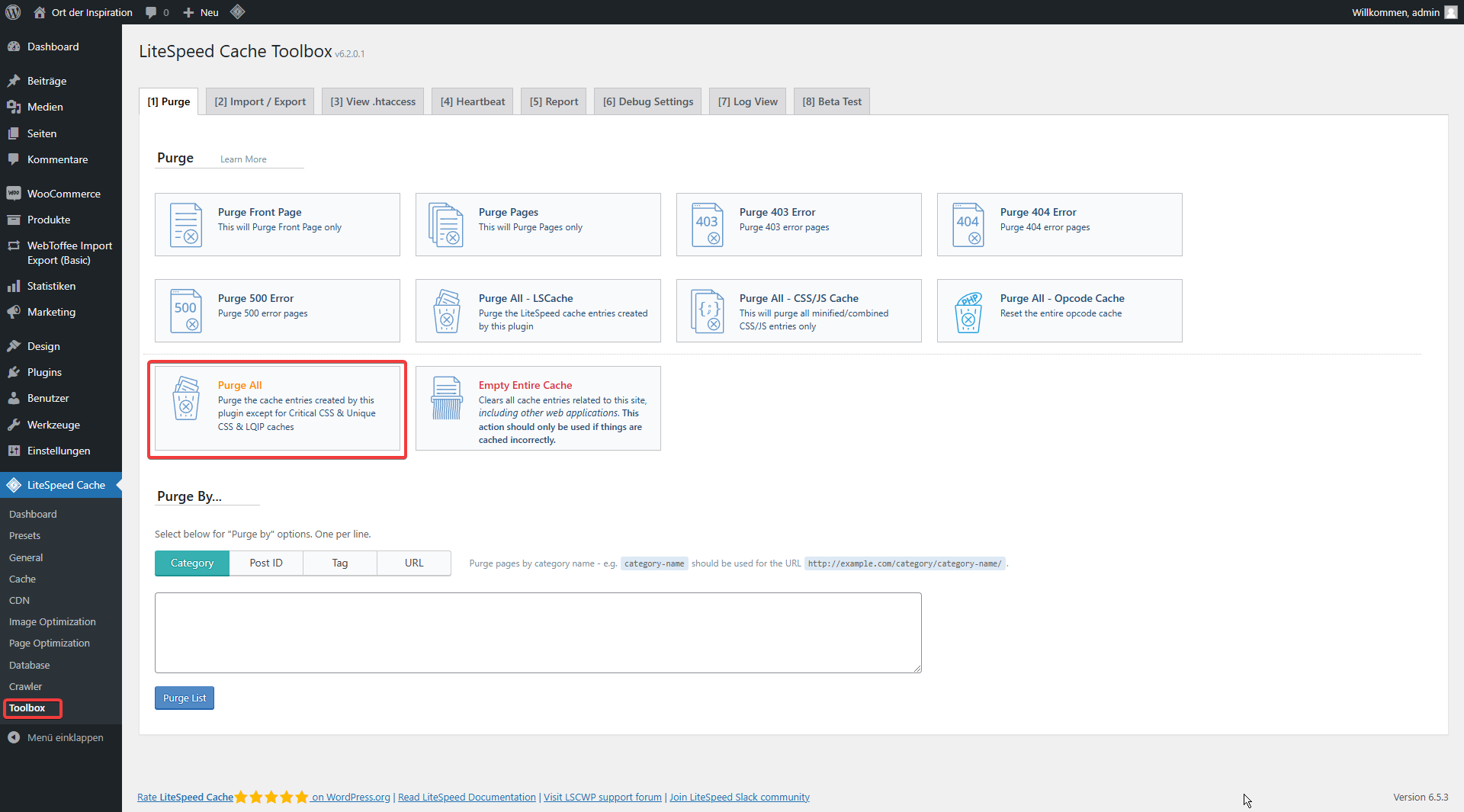Click the Neu plus button in admin bar
The image size is (1464, 812).
coord(201,12)
